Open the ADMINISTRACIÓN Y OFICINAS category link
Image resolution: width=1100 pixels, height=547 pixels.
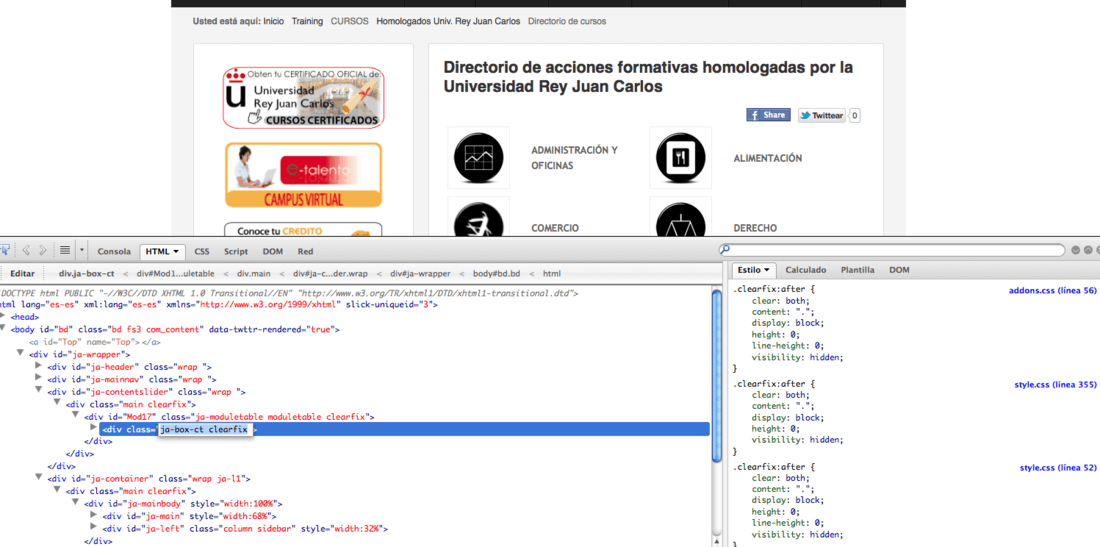point(575,158)
